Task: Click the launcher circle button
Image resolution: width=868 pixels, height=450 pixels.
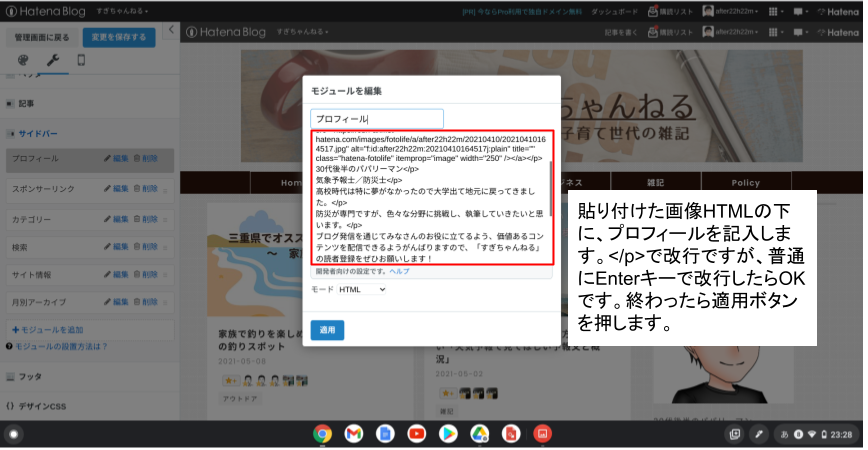Action: (x=13, y=435)
